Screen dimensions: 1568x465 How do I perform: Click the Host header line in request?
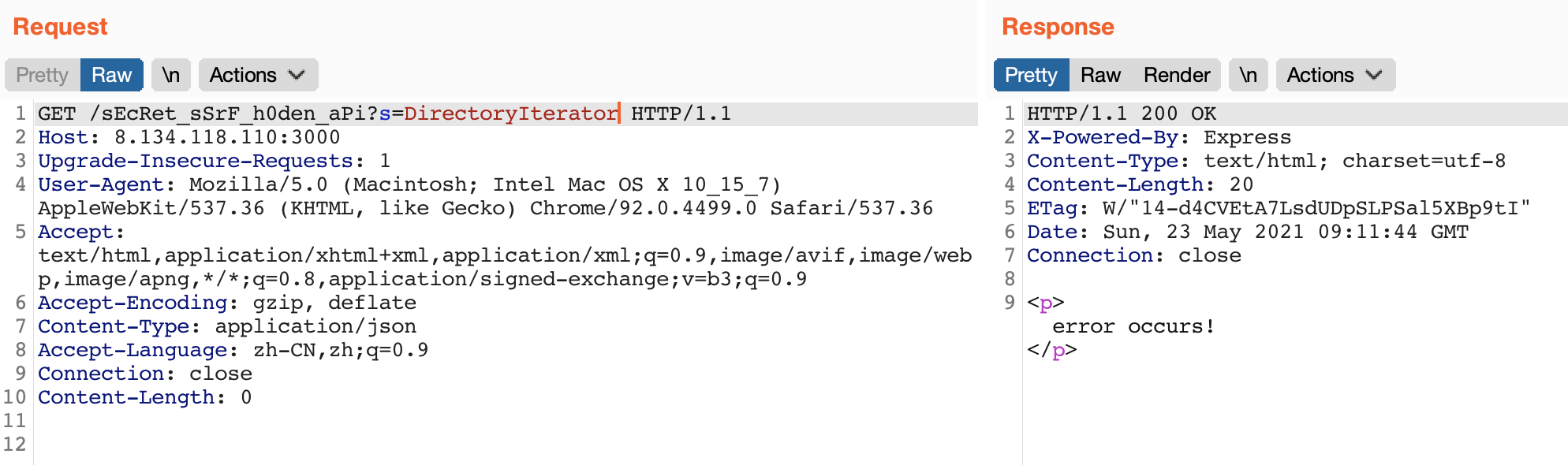coord(189,137)
